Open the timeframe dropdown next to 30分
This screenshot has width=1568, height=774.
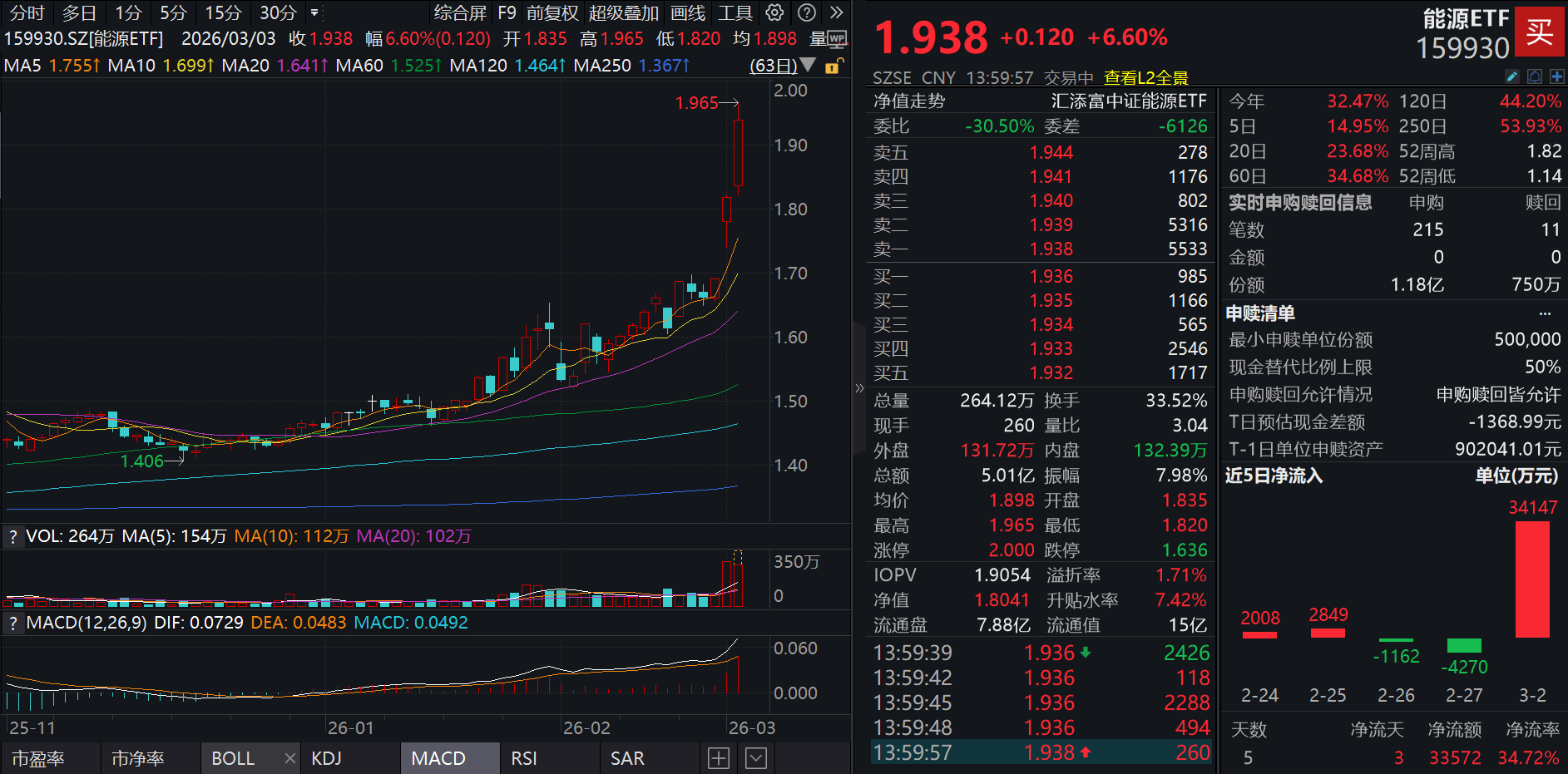coord(314,13)
